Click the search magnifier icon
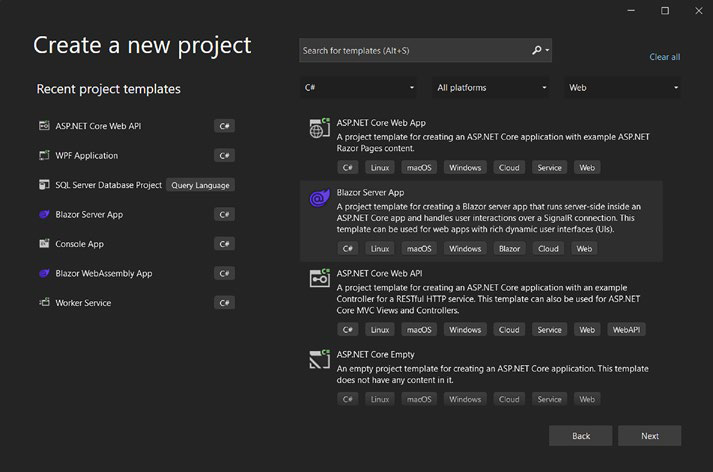Viewport: 713px width, 472px height. coord(537,50)
